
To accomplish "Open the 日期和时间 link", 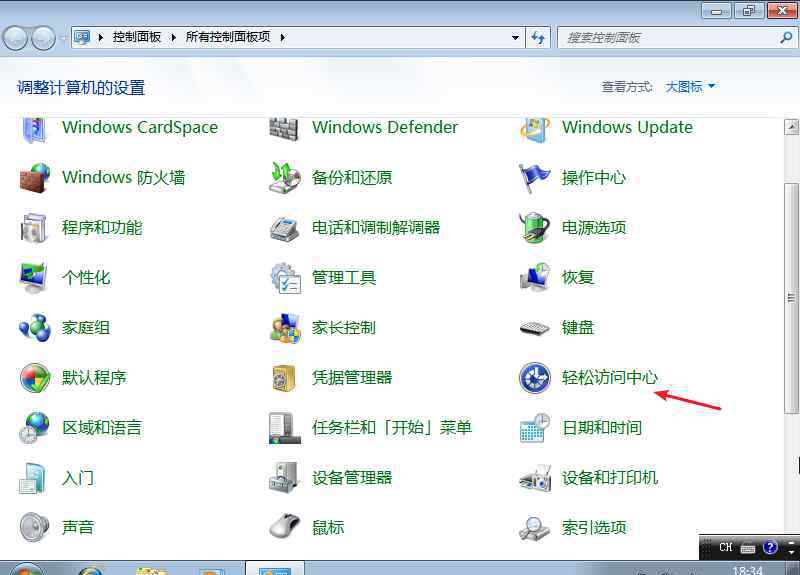I will pos(602,428).
